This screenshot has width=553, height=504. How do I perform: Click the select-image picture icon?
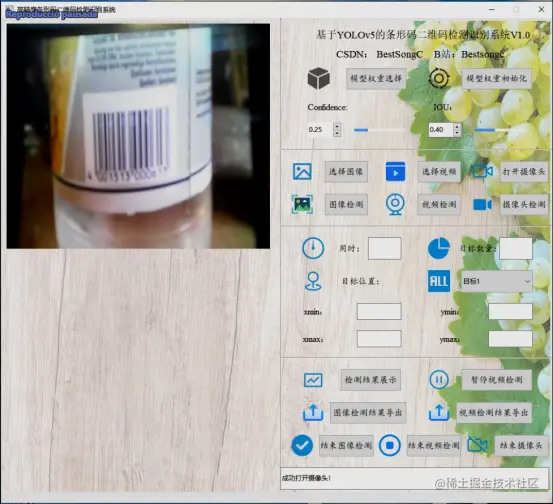[302, 171]
